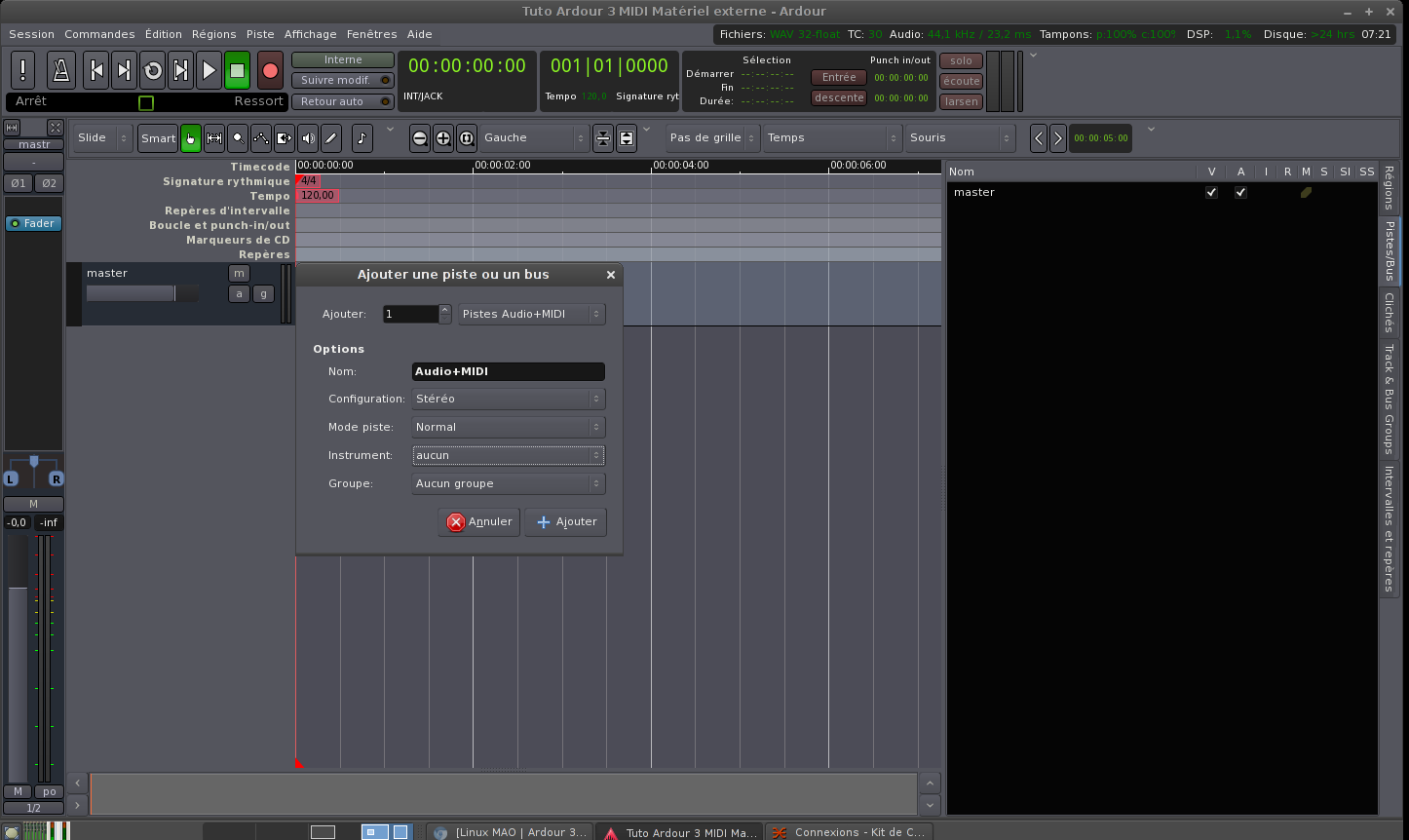Switch to the Track & Bus Groups tab
The width and height of the screenshot is (1409, 840).
(x=1390, y=399)
